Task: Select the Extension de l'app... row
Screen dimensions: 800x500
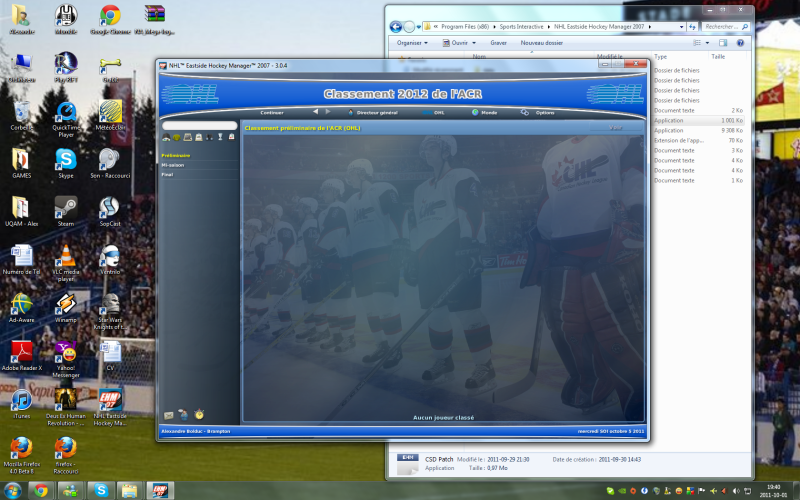Action: click(698, 140)
